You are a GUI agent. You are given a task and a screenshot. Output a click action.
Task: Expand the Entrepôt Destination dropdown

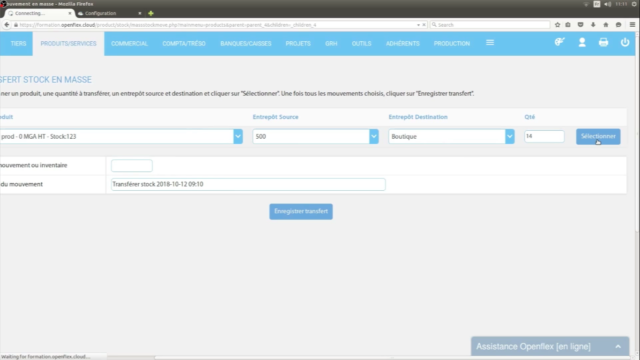click(x=510, y=136)
